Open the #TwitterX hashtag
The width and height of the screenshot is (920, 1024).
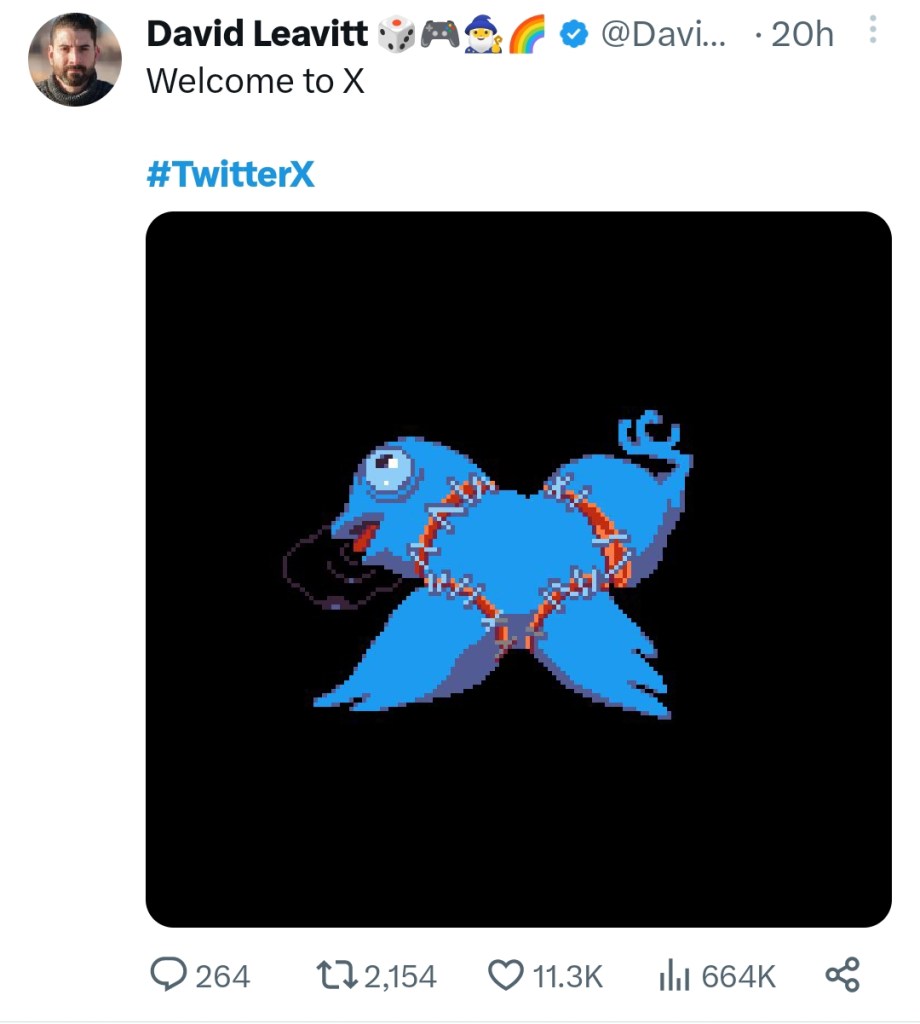click(x=230, y=176)
